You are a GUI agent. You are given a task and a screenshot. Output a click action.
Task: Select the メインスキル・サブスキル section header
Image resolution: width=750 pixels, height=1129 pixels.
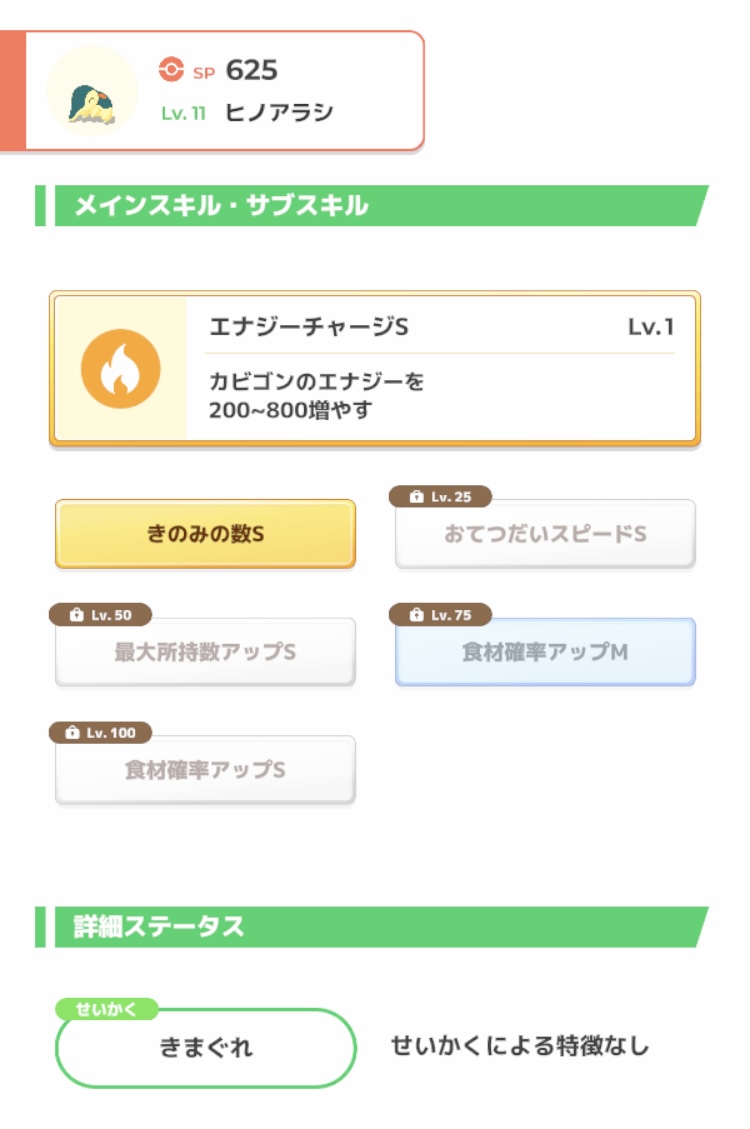(371, 206)
